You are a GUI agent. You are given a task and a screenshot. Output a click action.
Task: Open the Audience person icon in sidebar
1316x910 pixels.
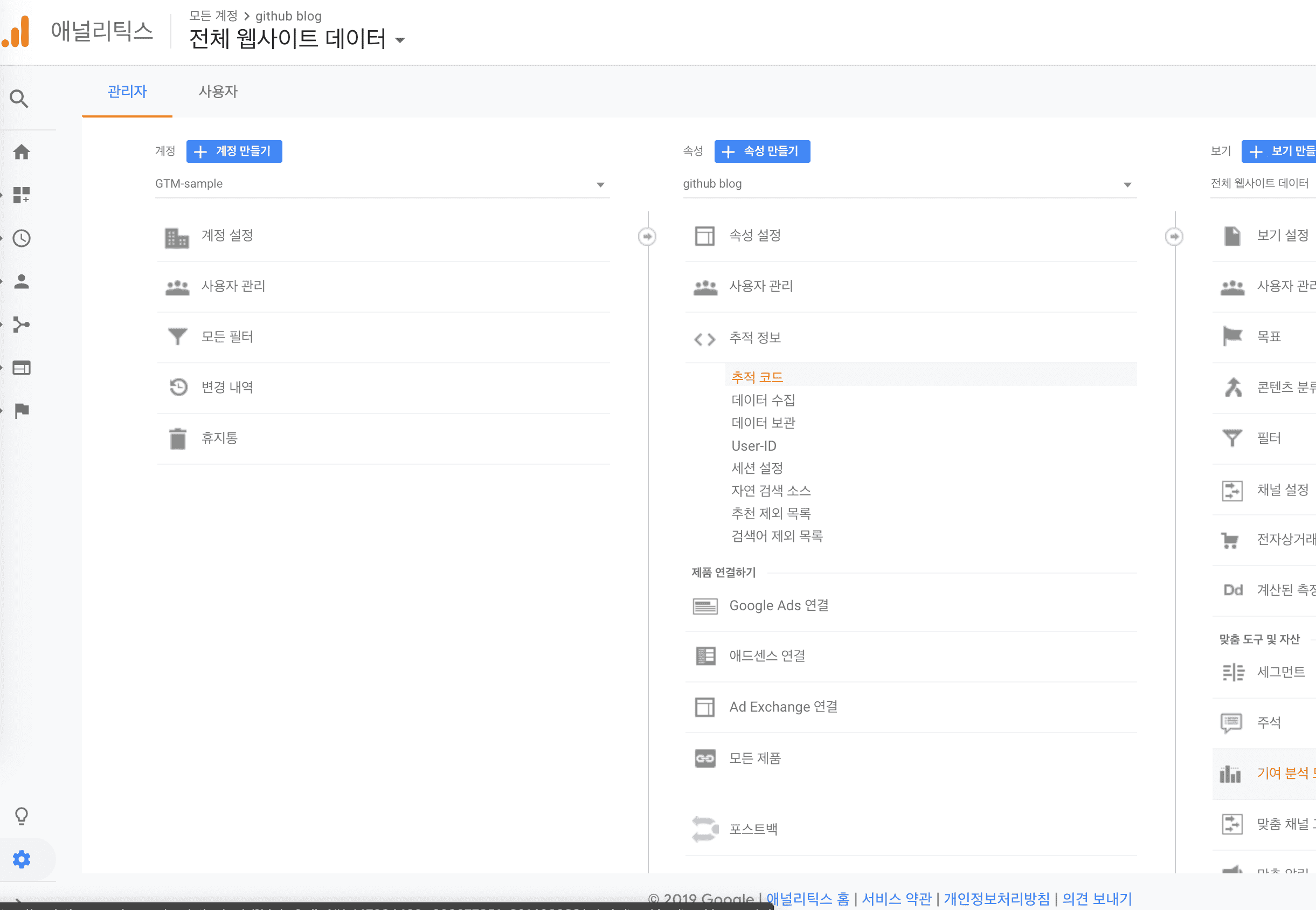click(x=22, y=281)
